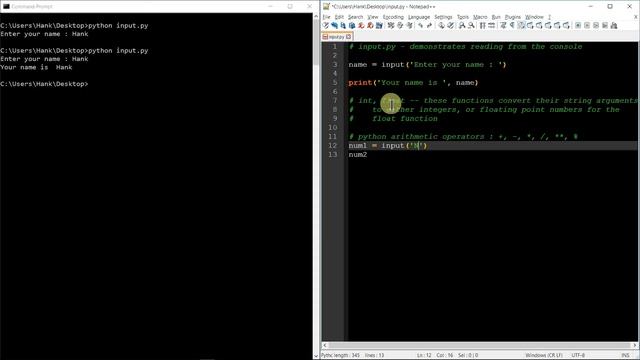
Task: Run macro multiple times icon
Action: click(x=605, y=25)
